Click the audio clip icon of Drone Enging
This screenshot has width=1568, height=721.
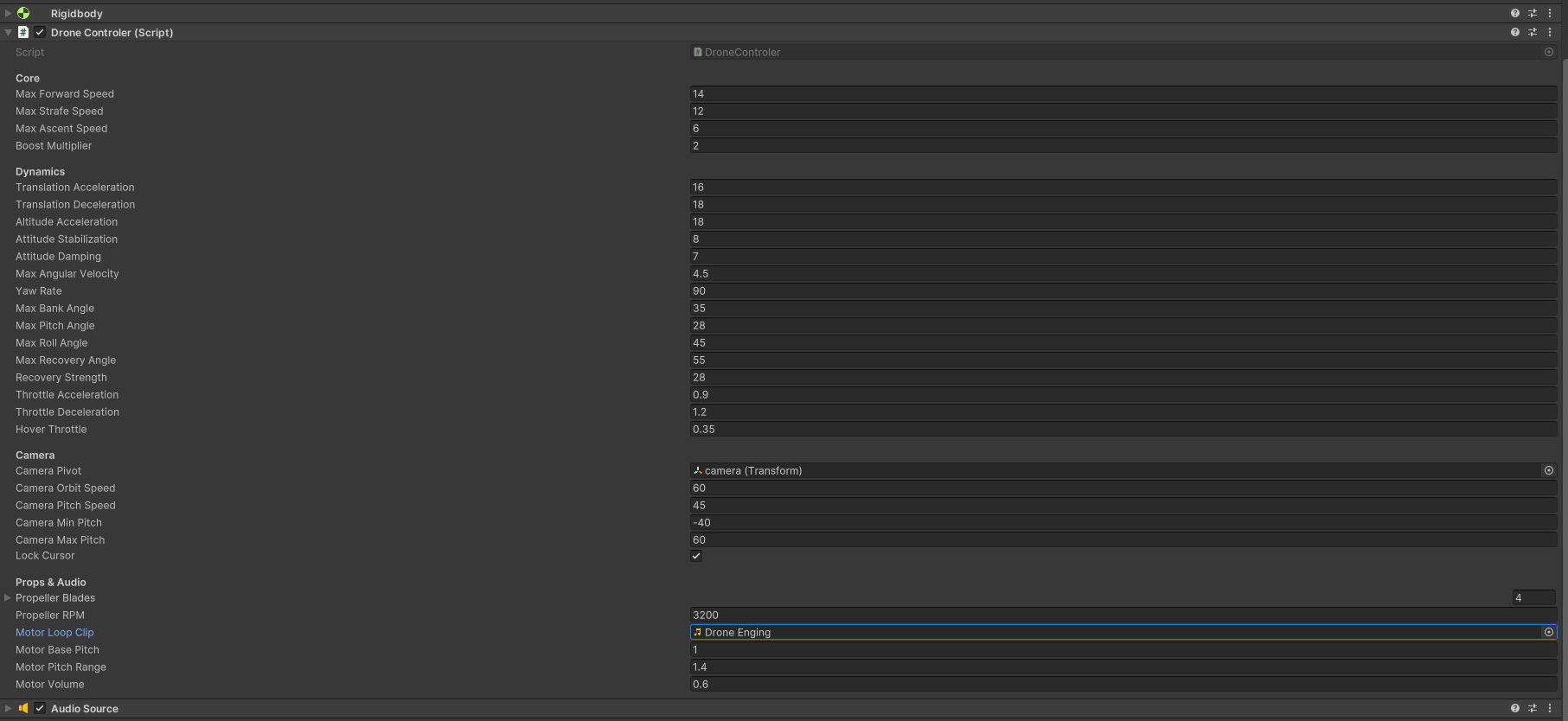pyautogui.click(x=698, y=632)
